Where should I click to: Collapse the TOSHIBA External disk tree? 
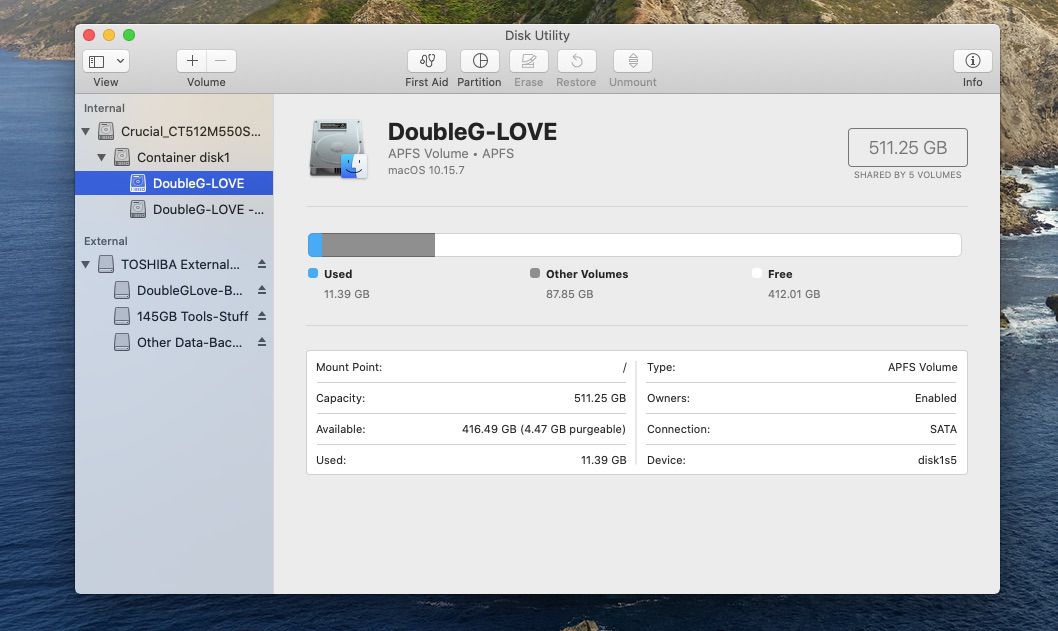click(86, 265)
